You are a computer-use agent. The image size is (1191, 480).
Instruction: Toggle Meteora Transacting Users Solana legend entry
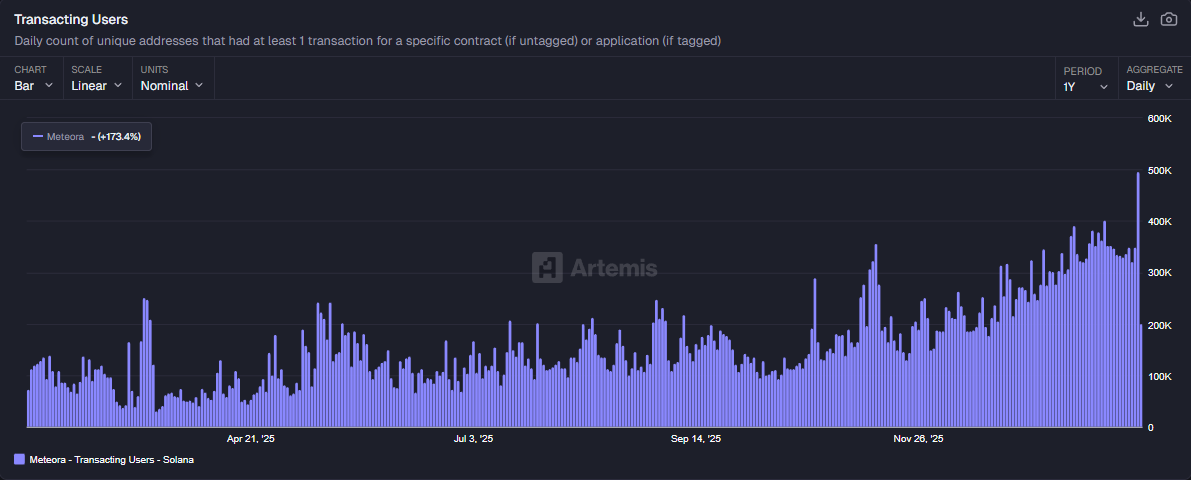click(x=104, y=459)
